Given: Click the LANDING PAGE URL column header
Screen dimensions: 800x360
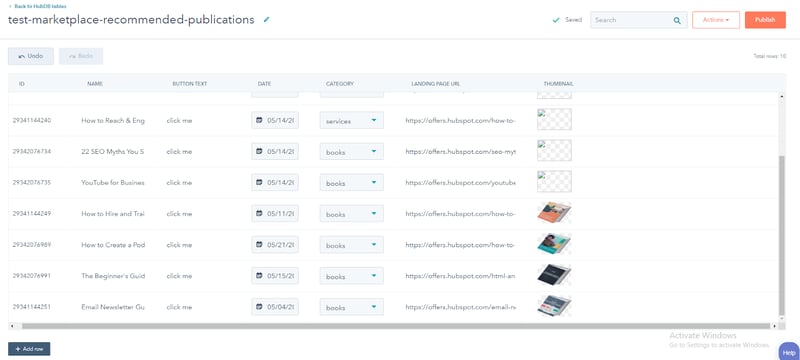Looking at the screenshot, I should [436, 84].
